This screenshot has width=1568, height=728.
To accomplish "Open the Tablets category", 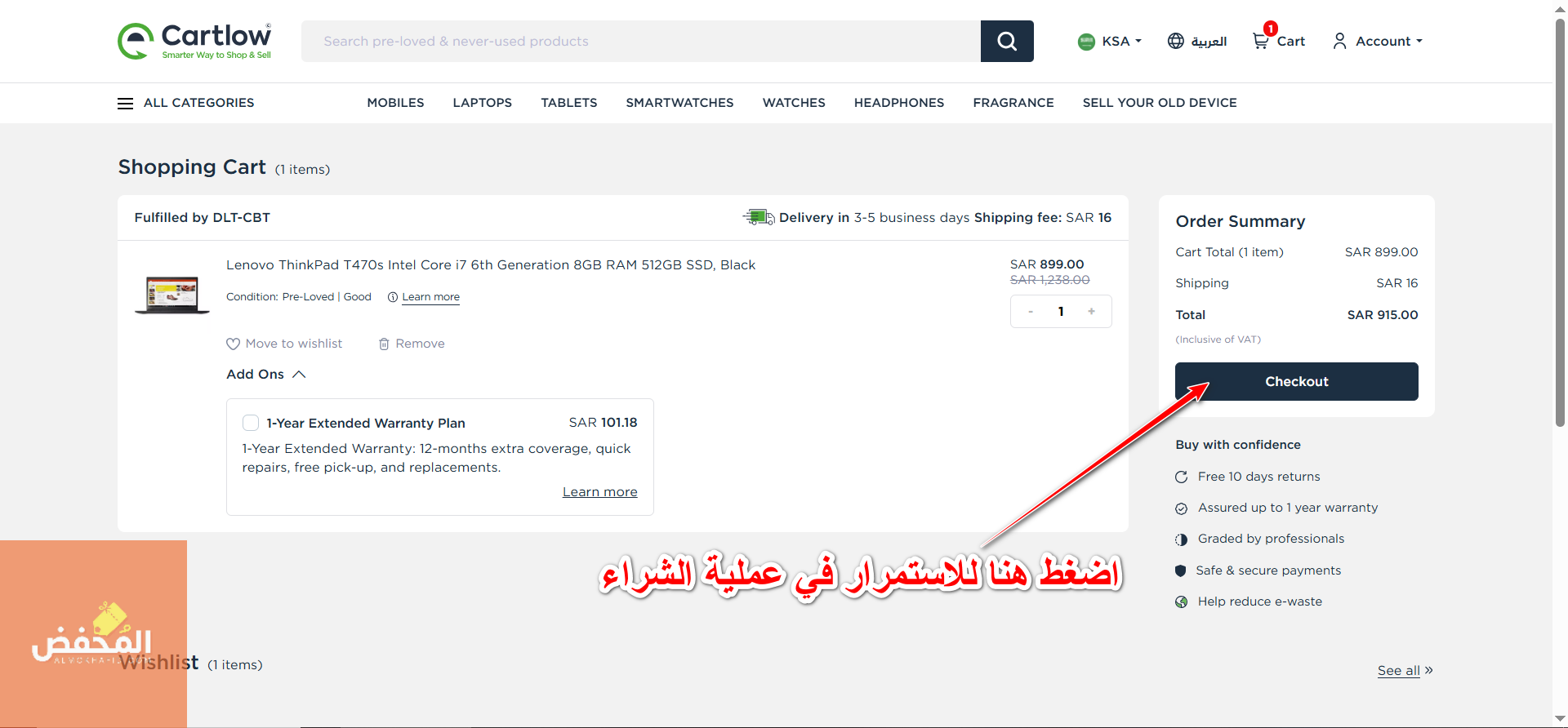I will pyautogui.click(x=569, y=103).
